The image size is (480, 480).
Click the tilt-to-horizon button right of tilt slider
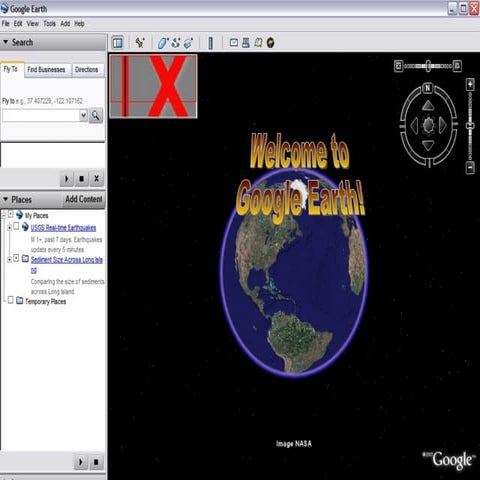(x=458, y=66)
